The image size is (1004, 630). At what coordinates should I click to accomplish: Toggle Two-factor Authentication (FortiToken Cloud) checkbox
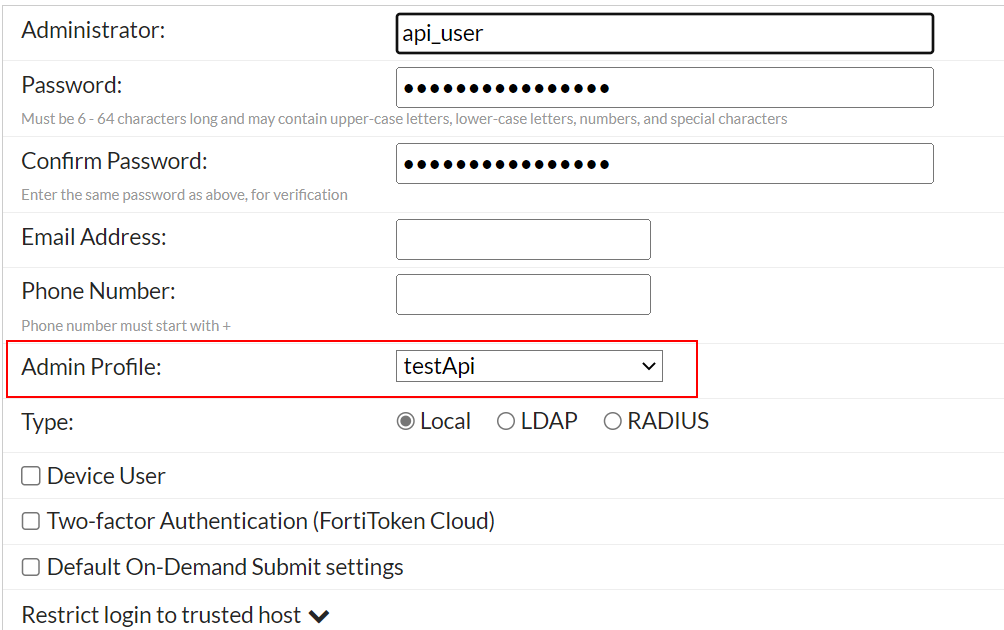31,522
